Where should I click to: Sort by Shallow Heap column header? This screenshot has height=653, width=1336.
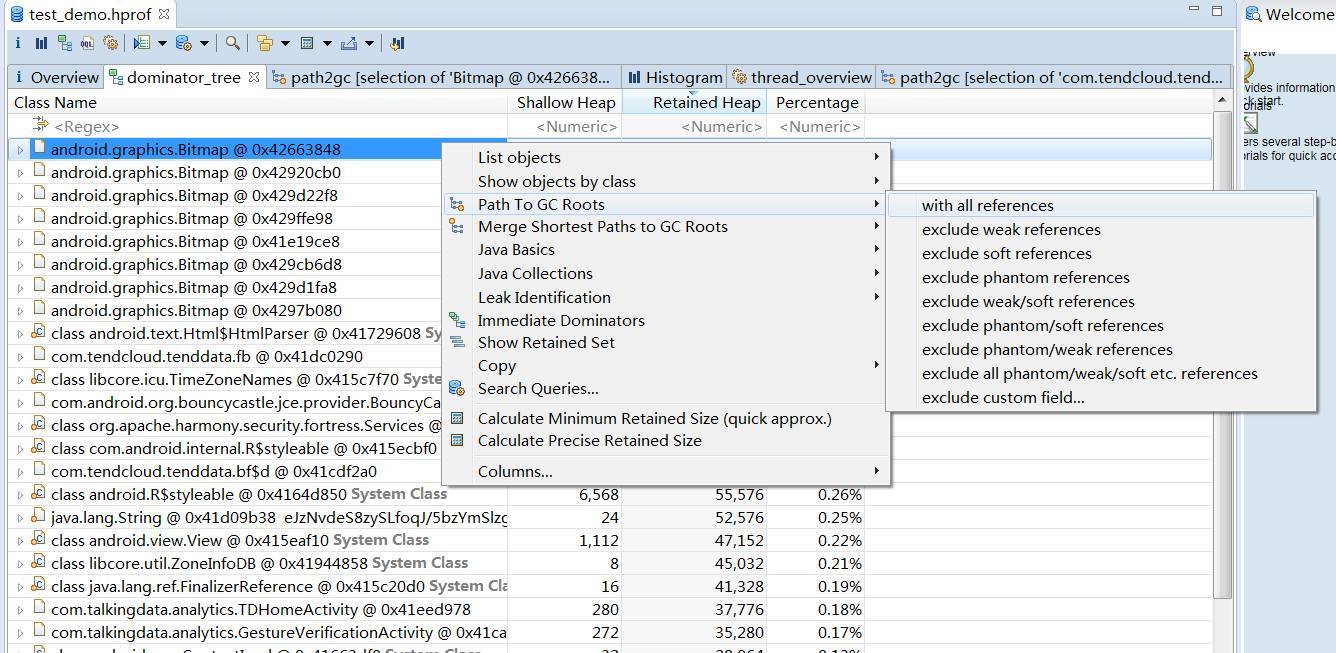[x=565, y=102]
